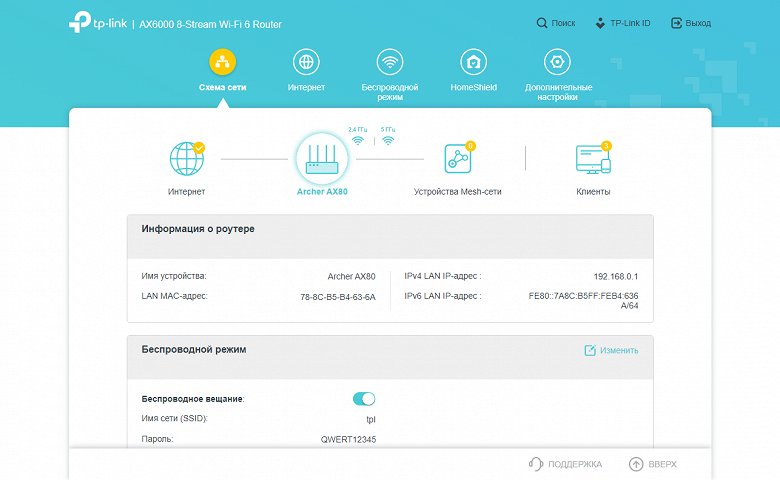Open Дополнительные настройки gear icon

coord(557,62)
